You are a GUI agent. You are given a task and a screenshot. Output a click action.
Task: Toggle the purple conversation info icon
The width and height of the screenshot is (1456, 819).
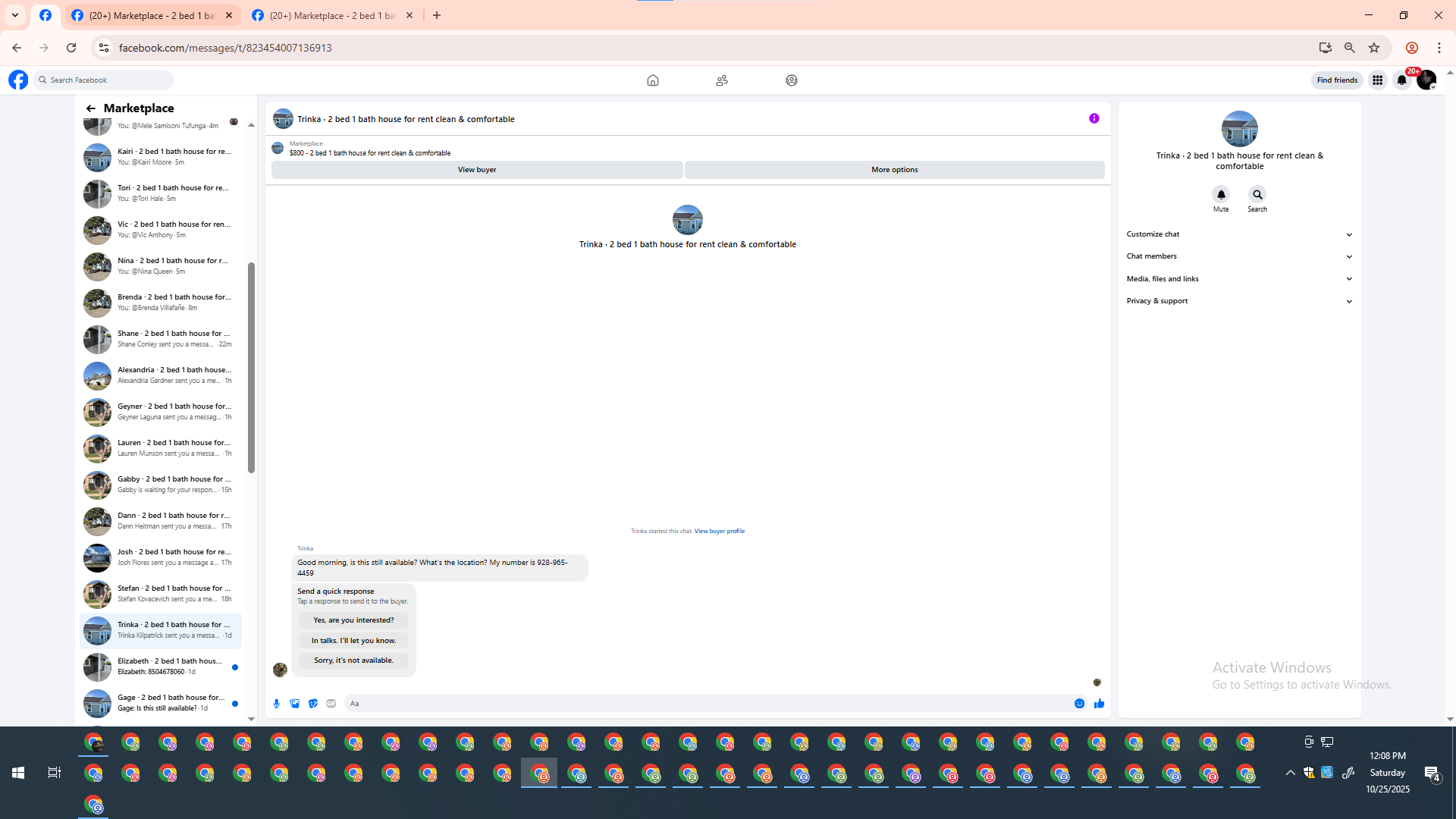tap(1094, 118)
